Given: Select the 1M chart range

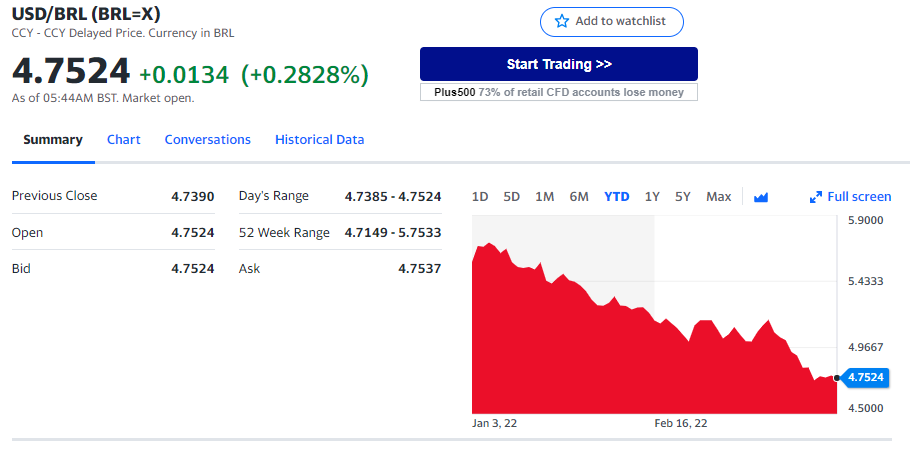Looking at the screenshot, I should [x=544, y=197].
